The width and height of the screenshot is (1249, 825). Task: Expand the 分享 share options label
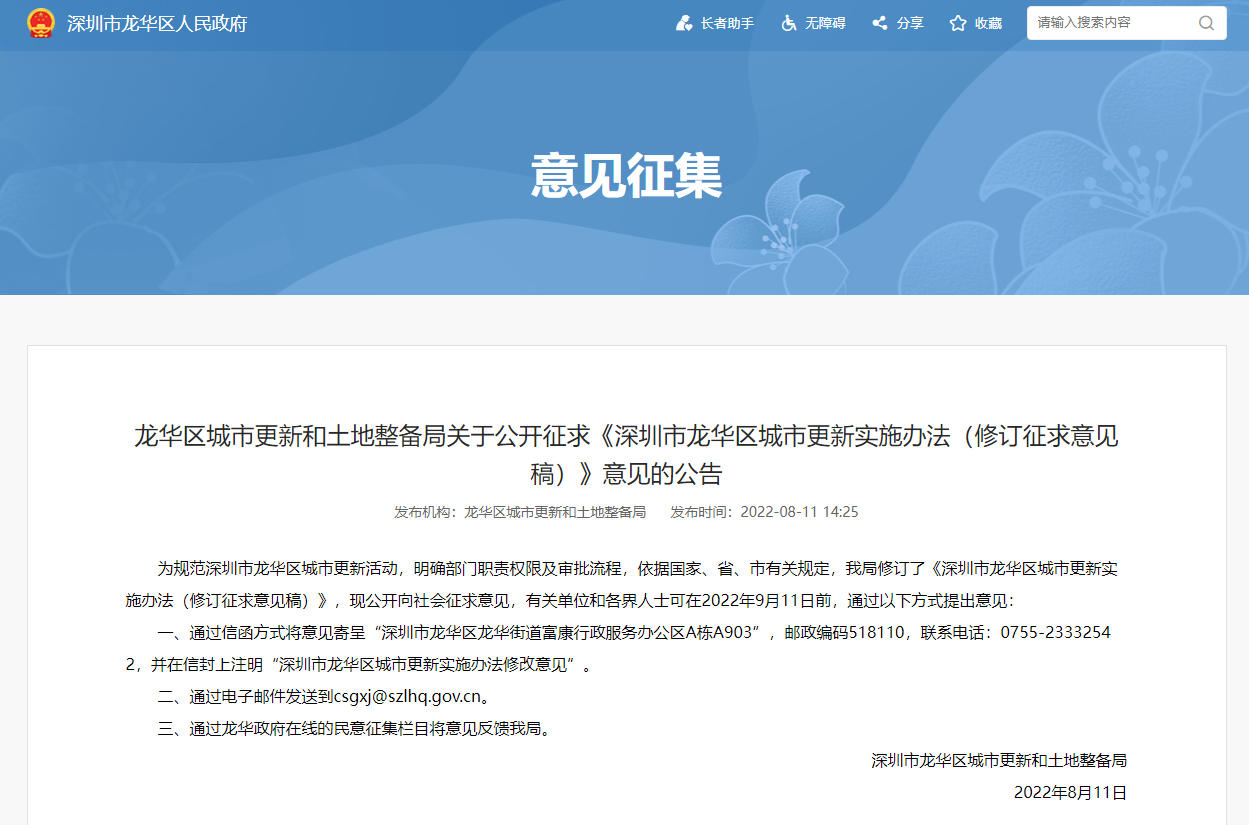pos(910,23)
